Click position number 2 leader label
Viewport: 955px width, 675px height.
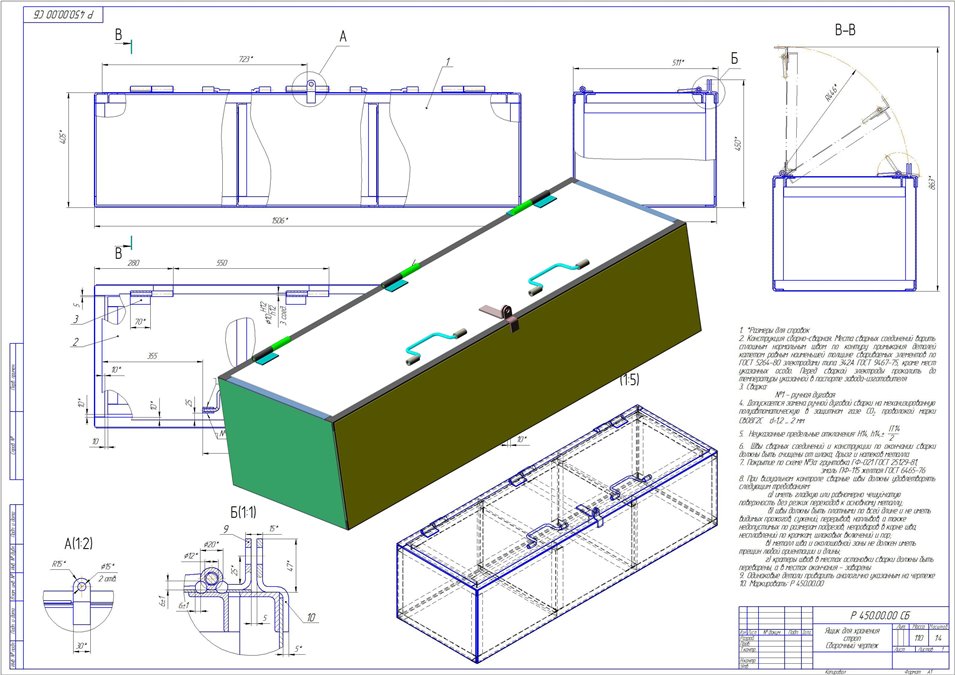click(76, 342)
